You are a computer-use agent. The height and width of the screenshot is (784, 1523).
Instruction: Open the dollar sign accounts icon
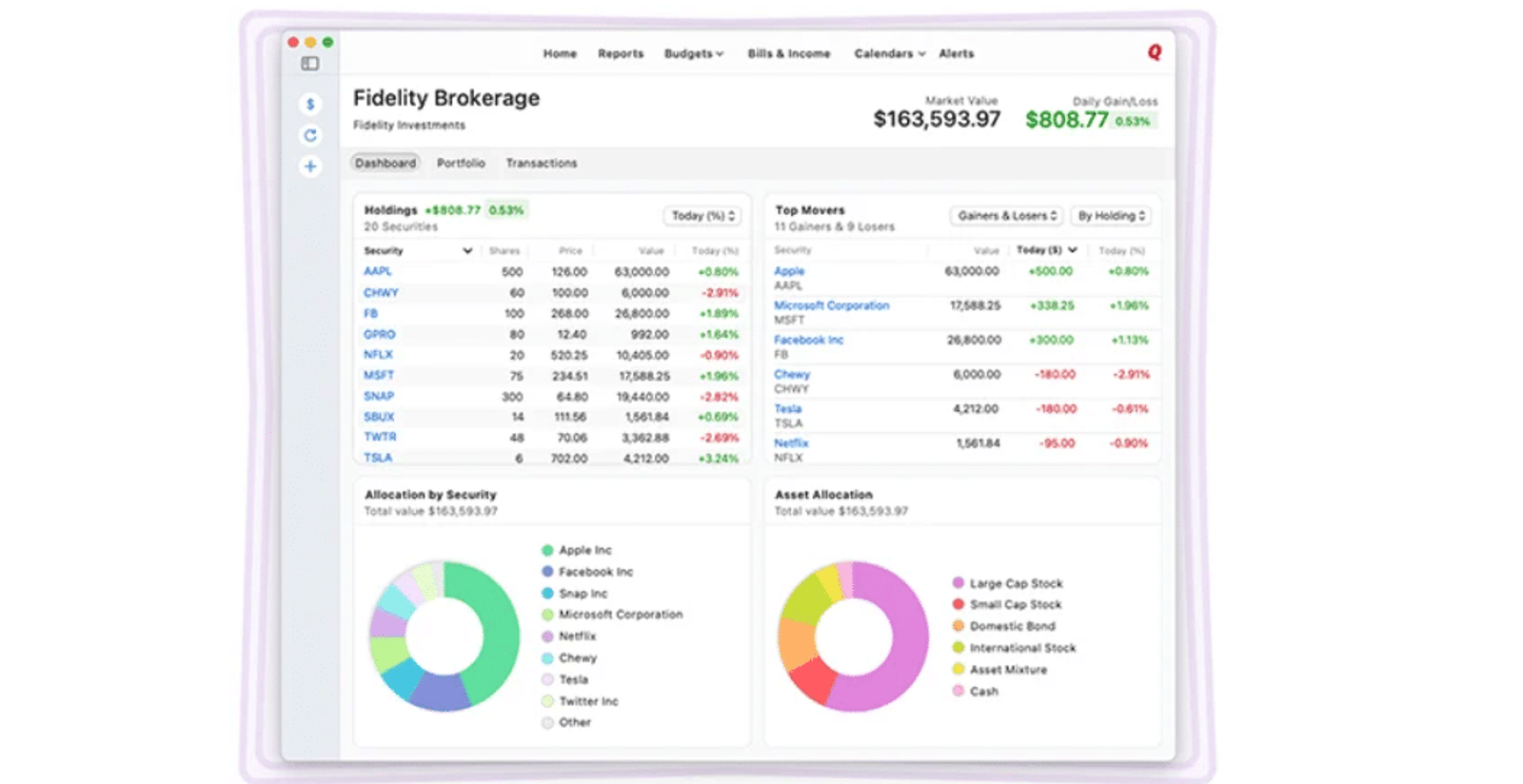pyautogui.click(x=310, y=105)
